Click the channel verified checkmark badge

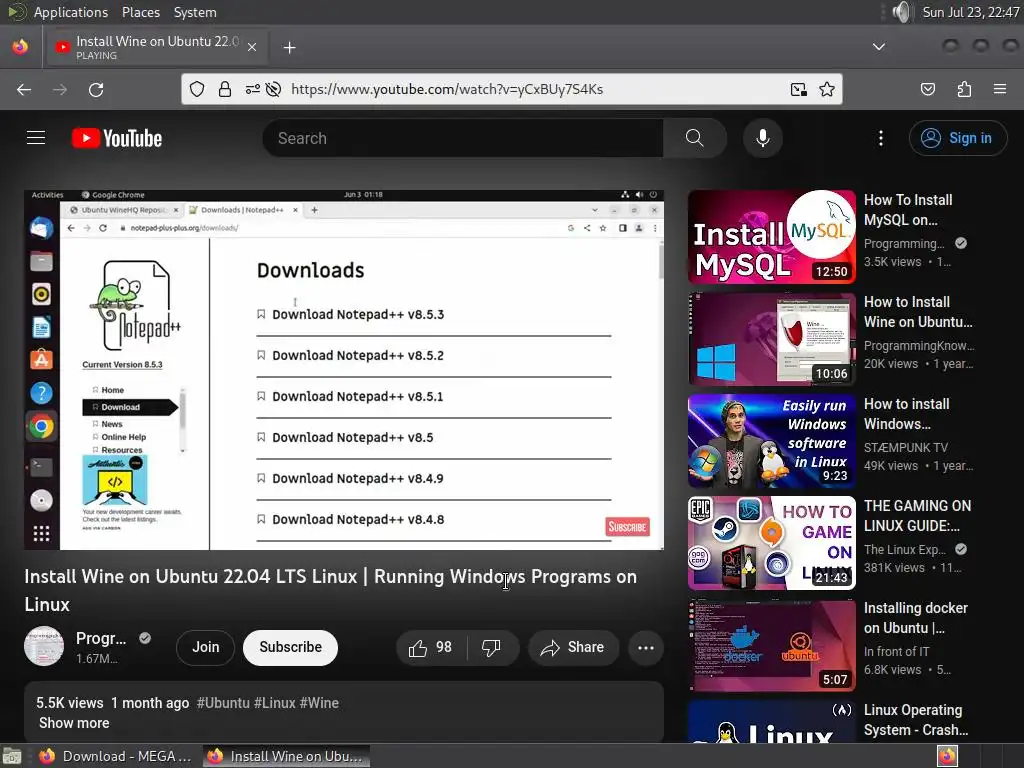point(145,638)
